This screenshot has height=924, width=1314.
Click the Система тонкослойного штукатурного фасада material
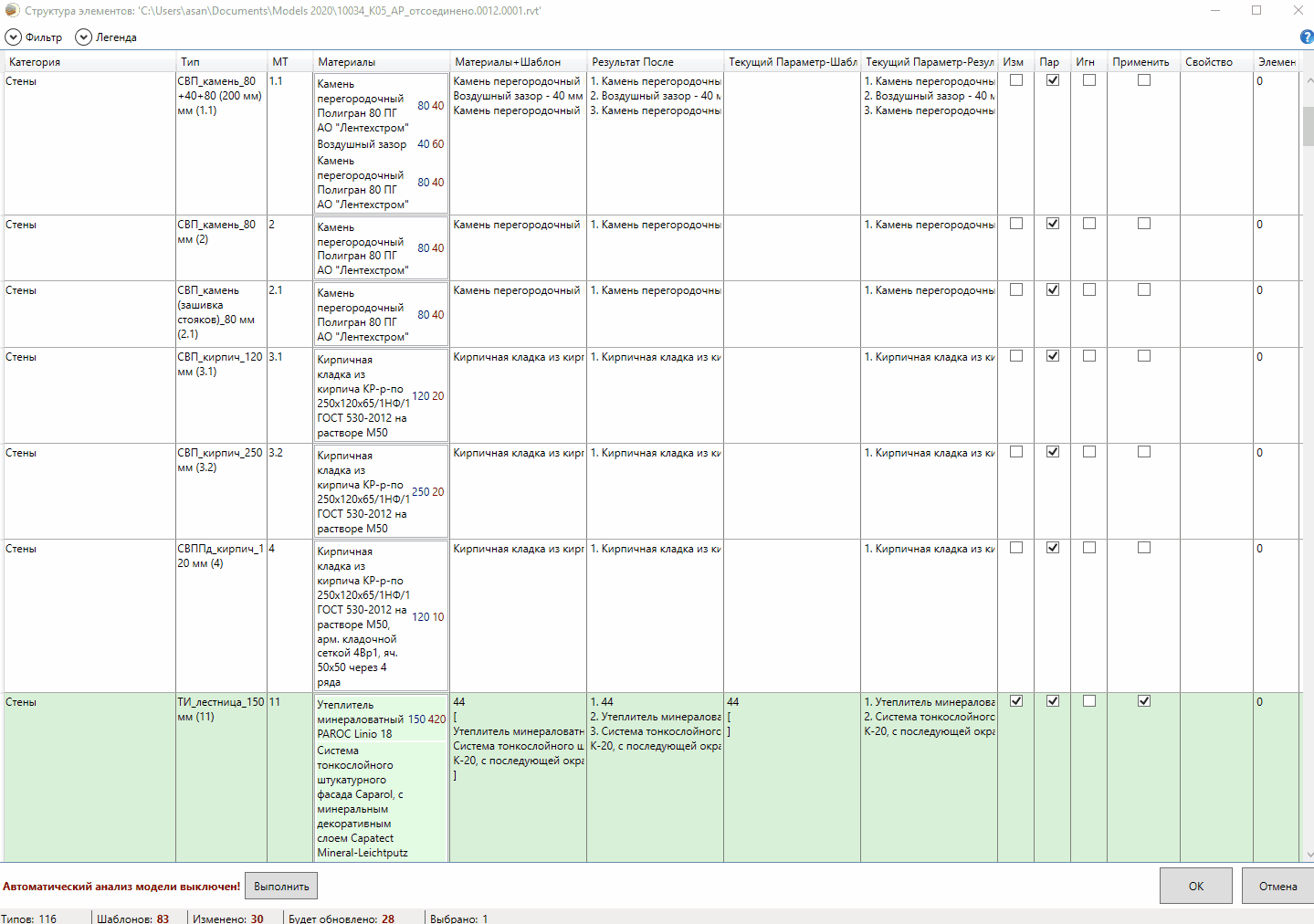click(381, 802)
